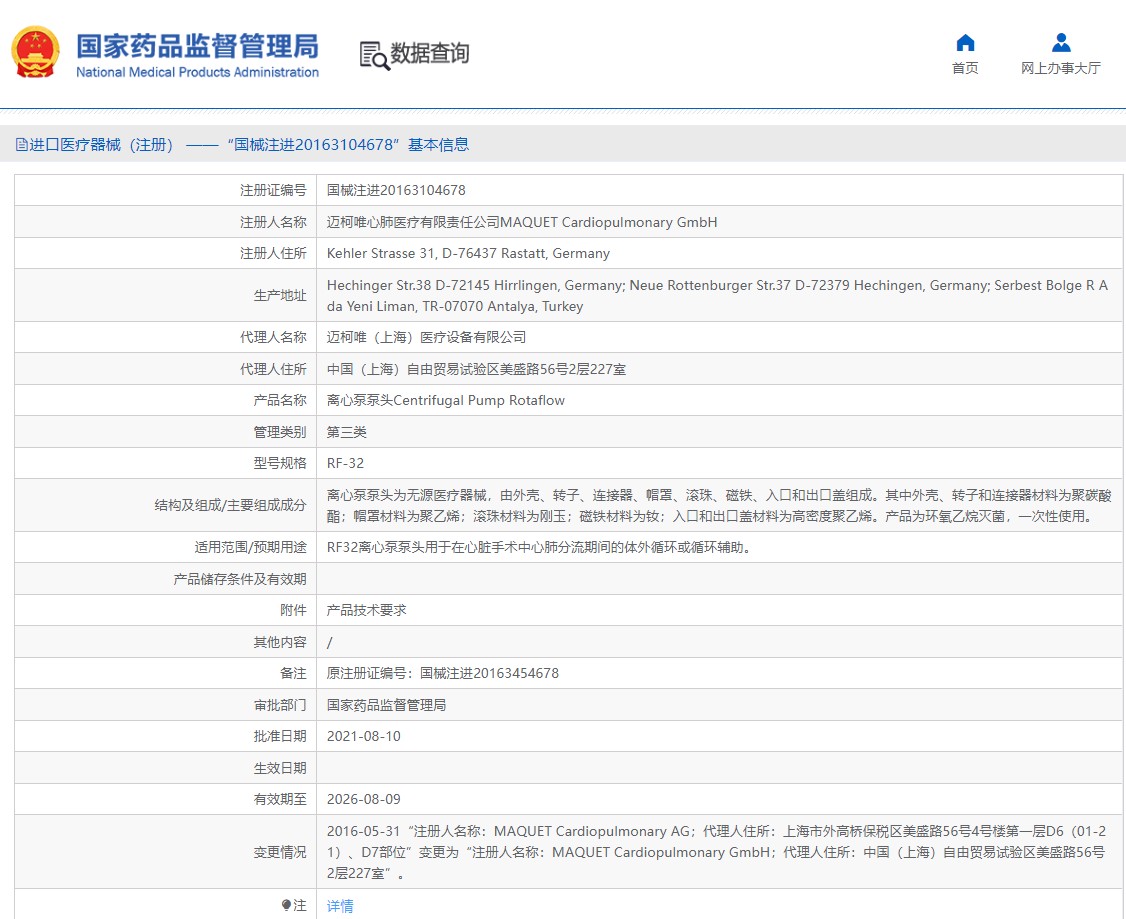Click the lightbulb icon beside 注
Image resolution: width=1126 pixels, height=919 pixels.
click(287, 905)
